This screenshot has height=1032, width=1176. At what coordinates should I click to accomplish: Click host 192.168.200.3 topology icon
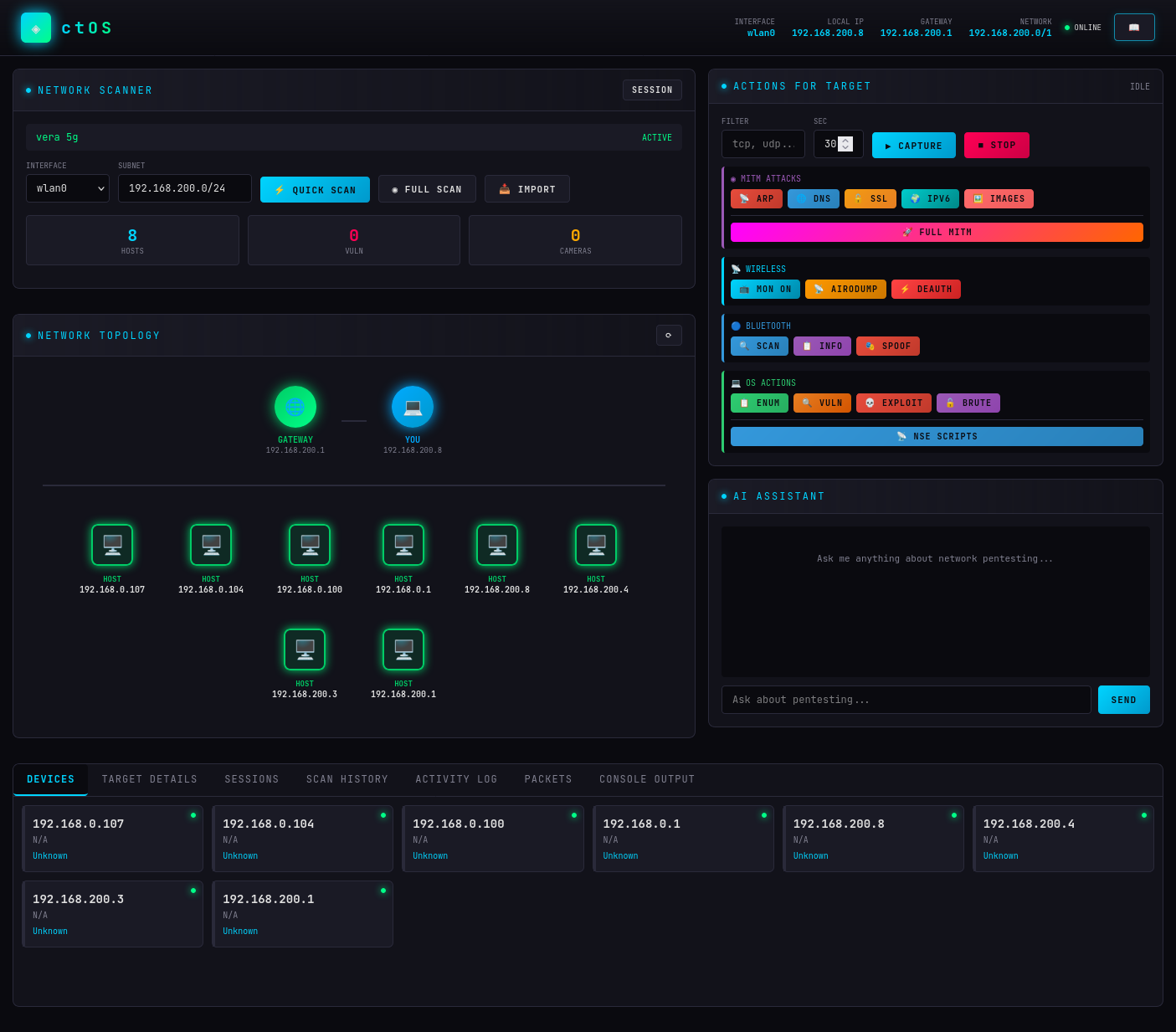[305, 649]
